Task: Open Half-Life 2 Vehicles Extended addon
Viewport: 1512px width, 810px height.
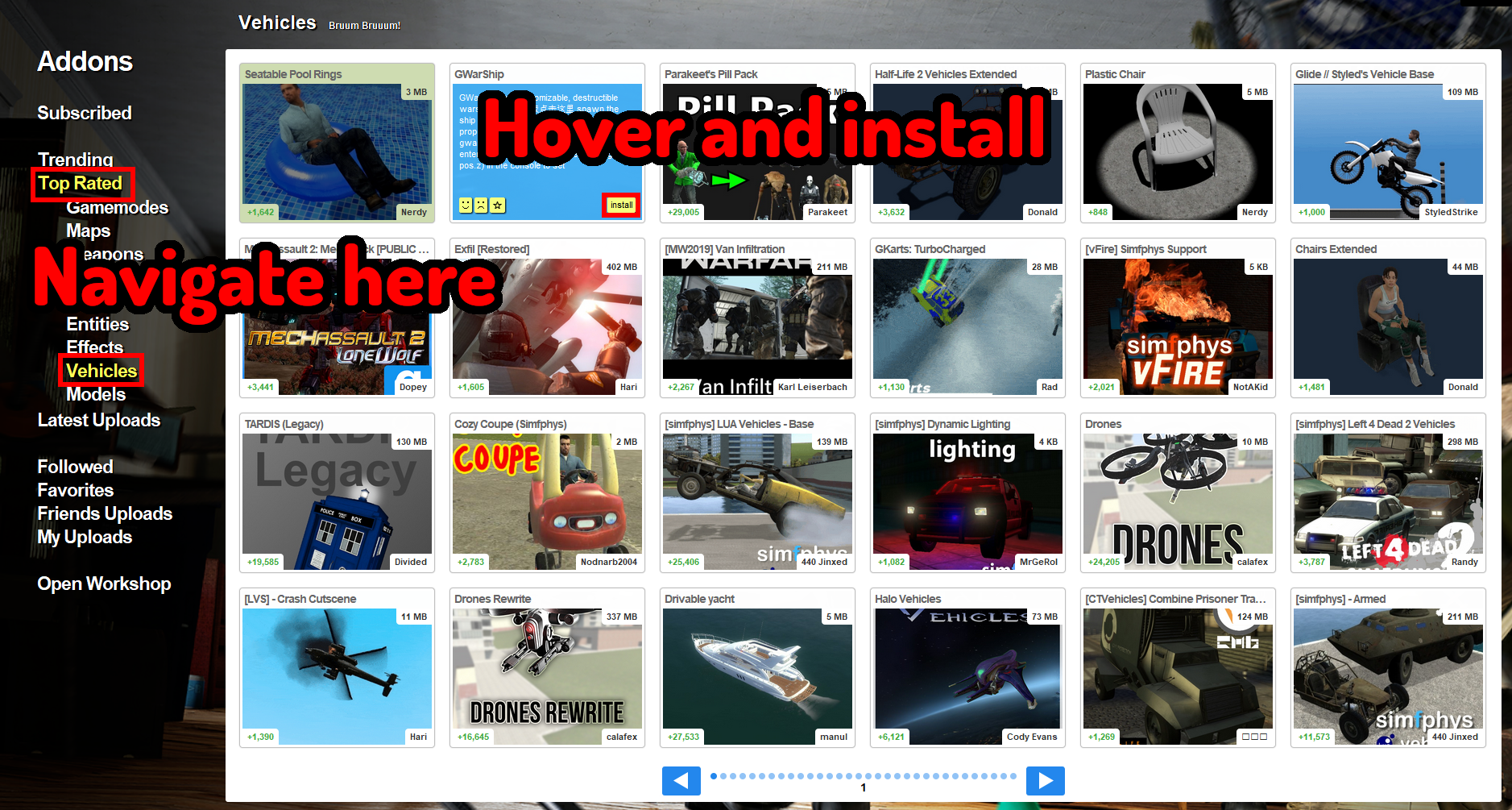Action: point(967,143)
